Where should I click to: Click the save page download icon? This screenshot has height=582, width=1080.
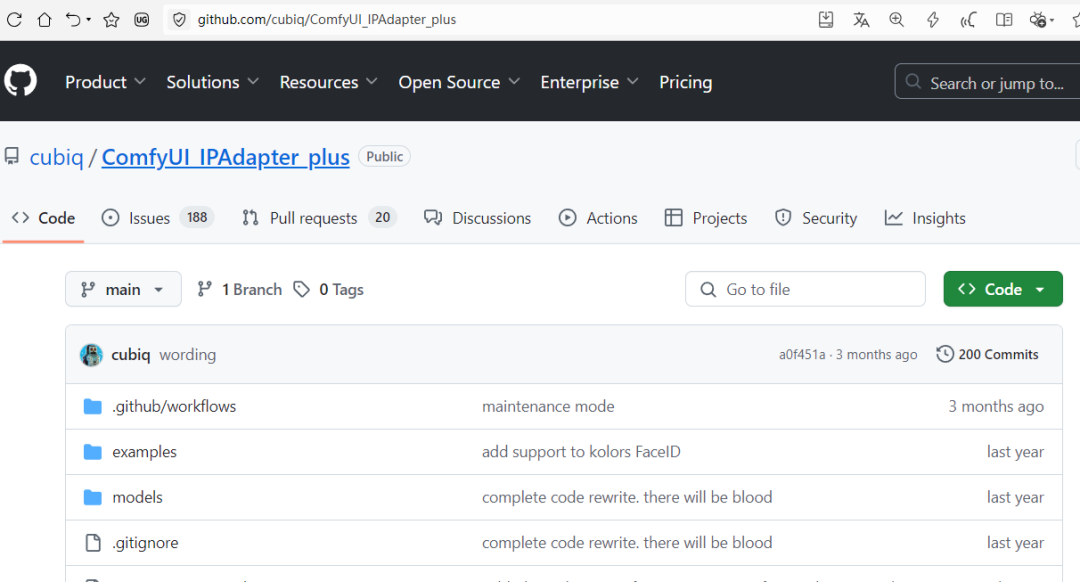pos(826,19)
